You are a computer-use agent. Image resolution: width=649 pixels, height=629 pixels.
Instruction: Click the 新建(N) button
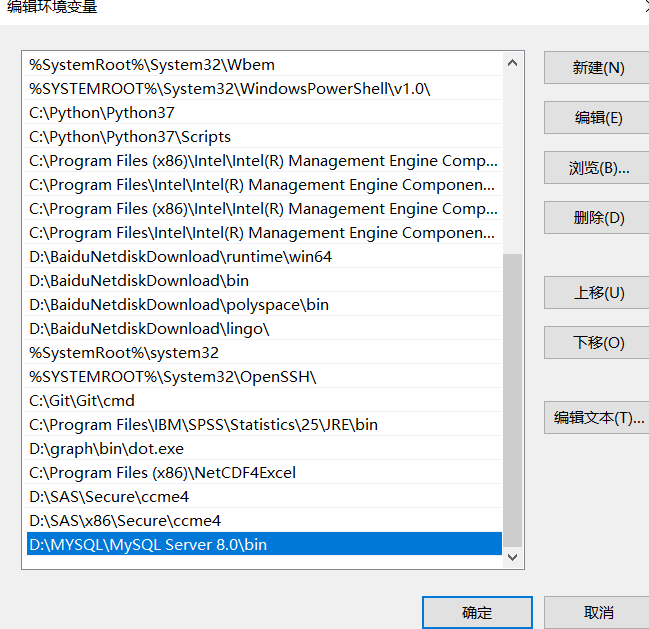597,67
